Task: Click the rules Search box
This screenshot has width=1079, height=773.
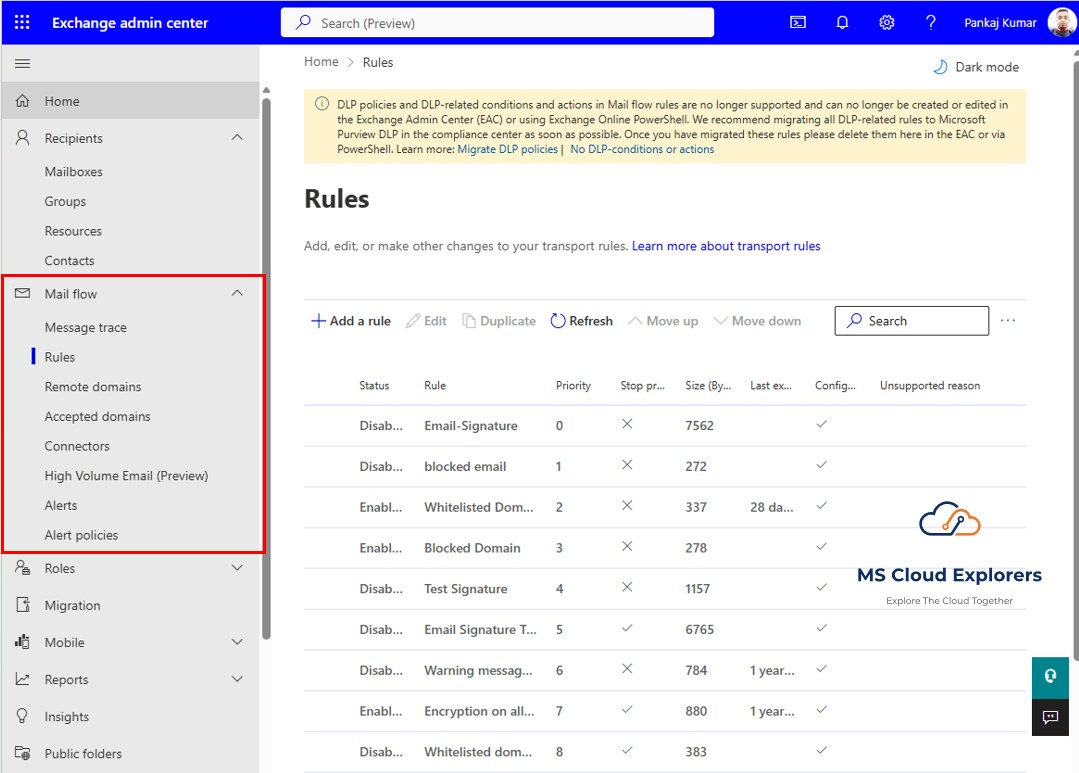Action: tap(910, 320)
